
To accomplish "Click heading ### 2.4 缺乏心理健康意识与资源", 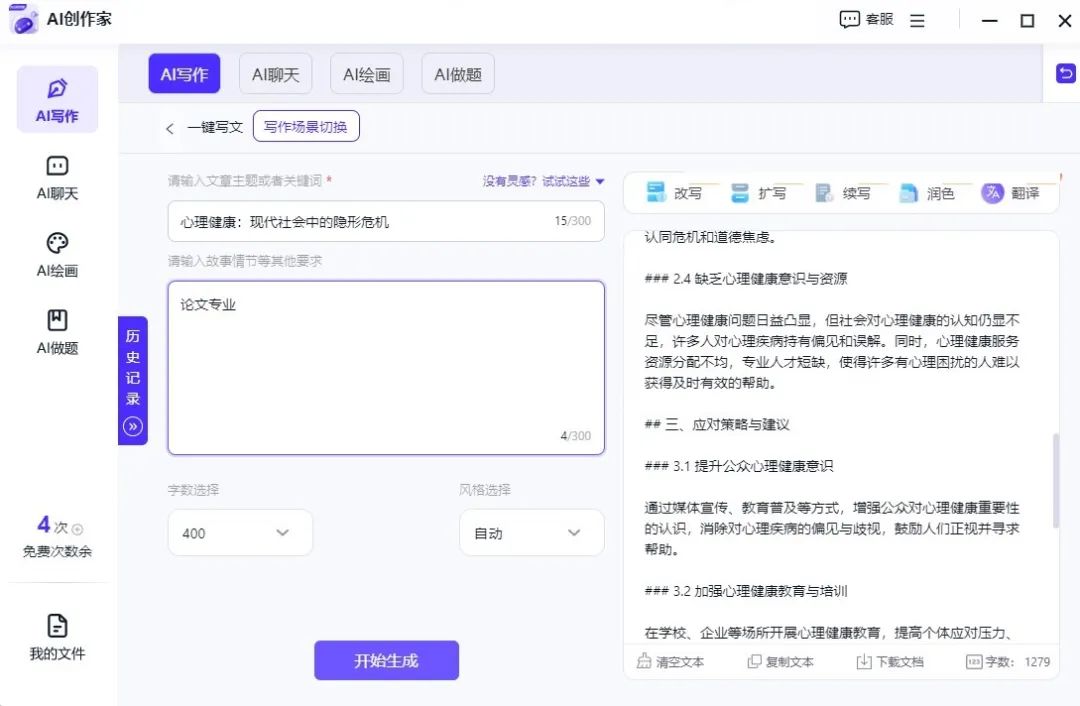I will pos(746,279).
